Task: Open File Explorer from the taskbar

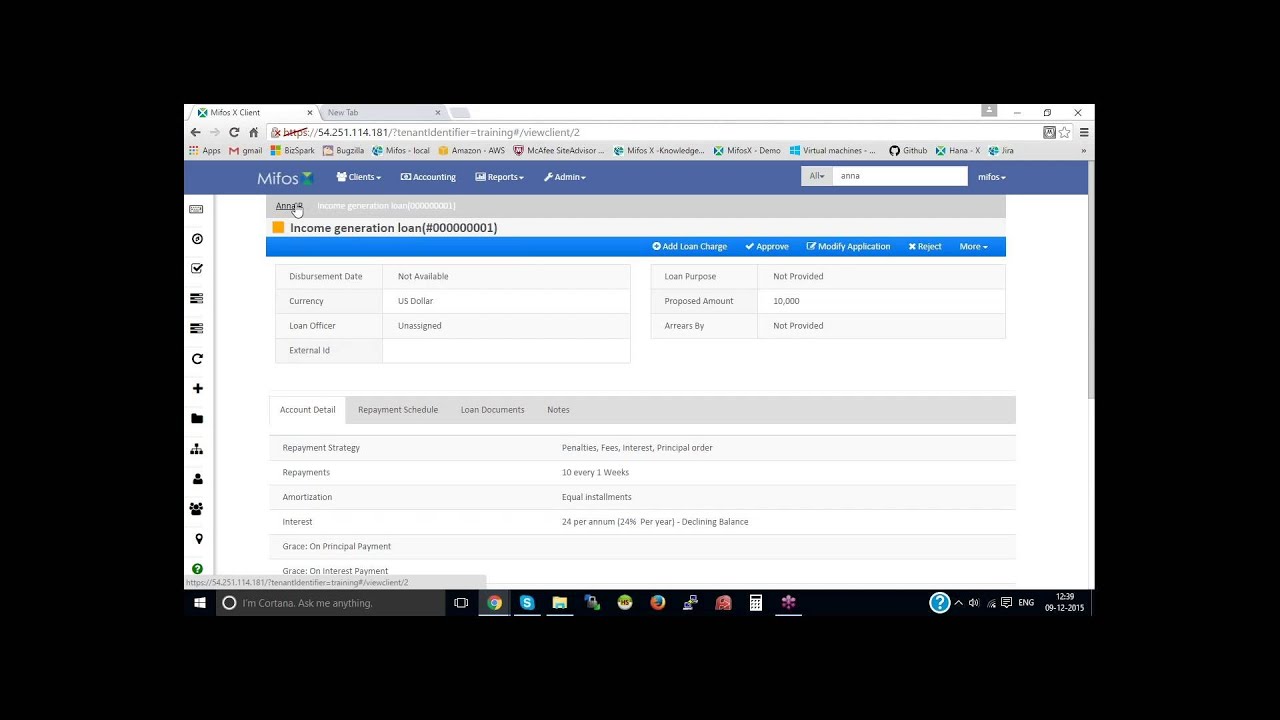Action: coord(560,603)
